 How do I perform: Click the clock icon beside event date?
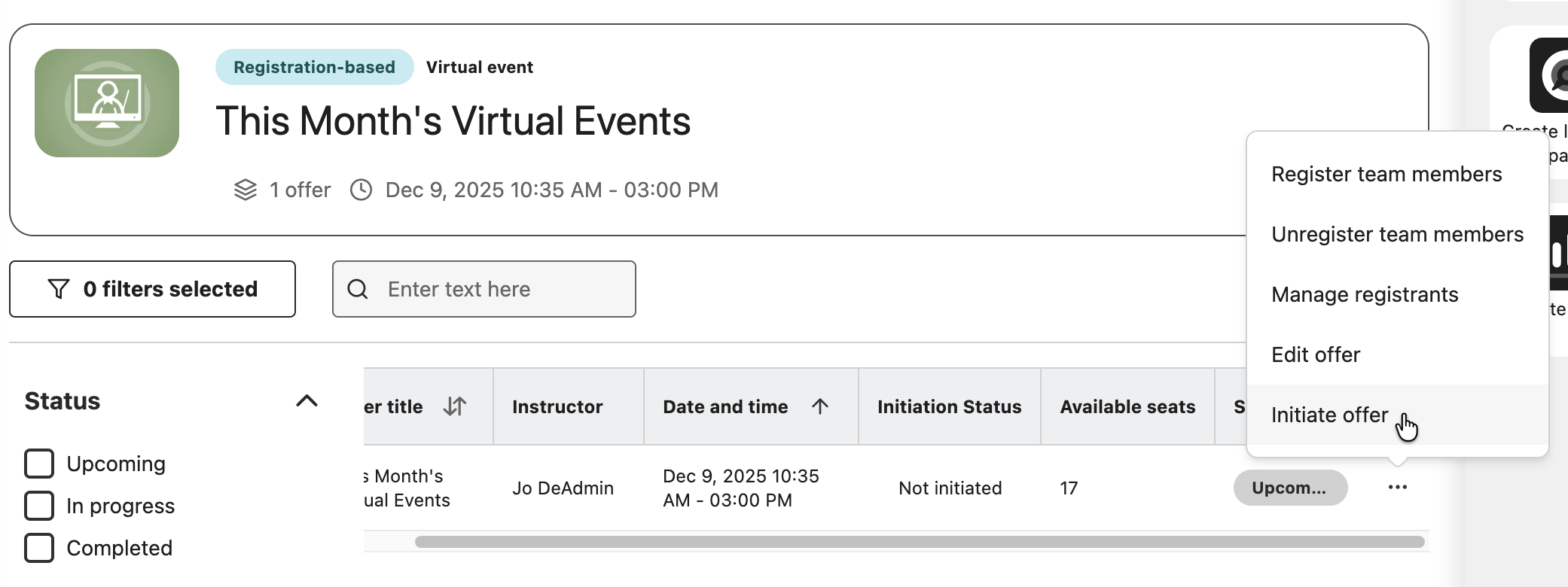(x=361, y=190)
